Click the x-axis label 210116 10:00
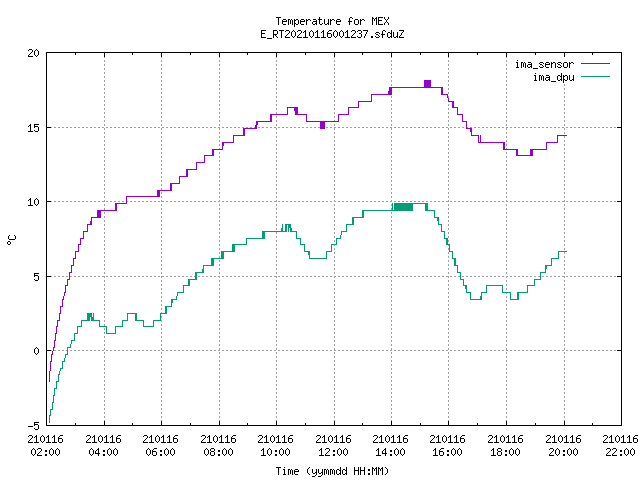Screen dimensions: 640x480 click(x=276, y=446)
